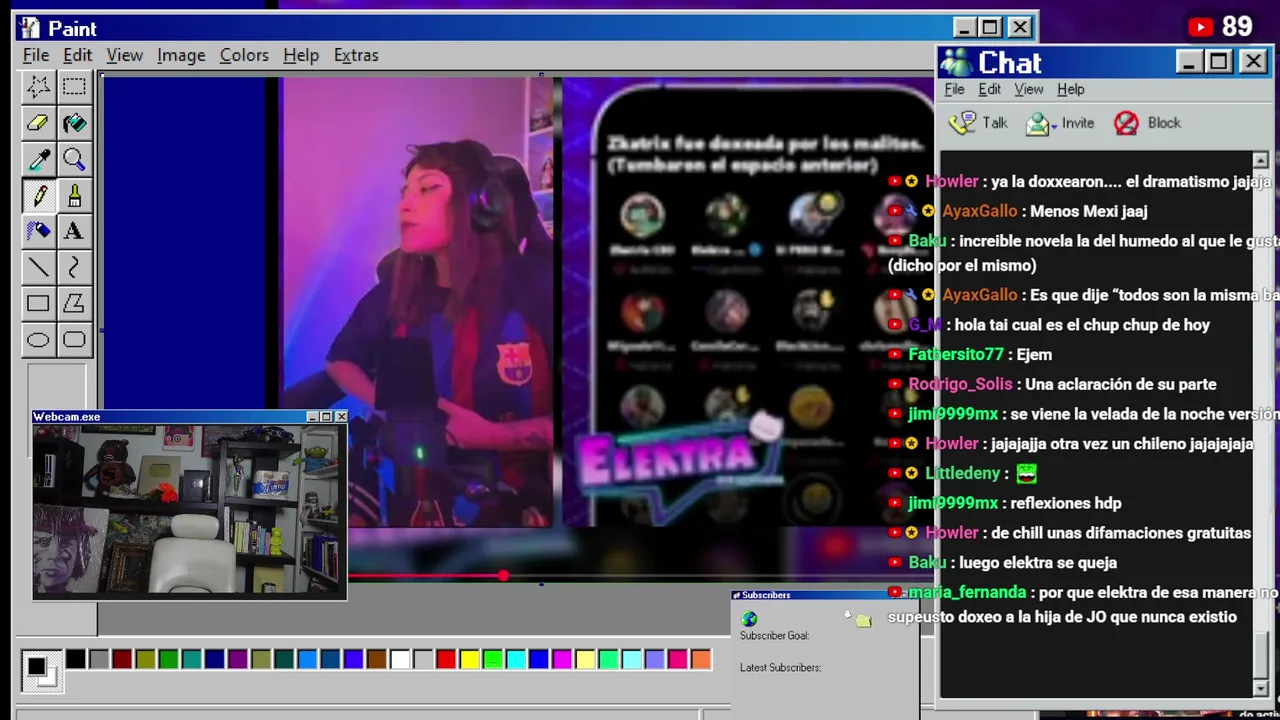Minimize the Webcam.exe window
The width and height of the screenshot is (1280, 720).
(312, 417)
